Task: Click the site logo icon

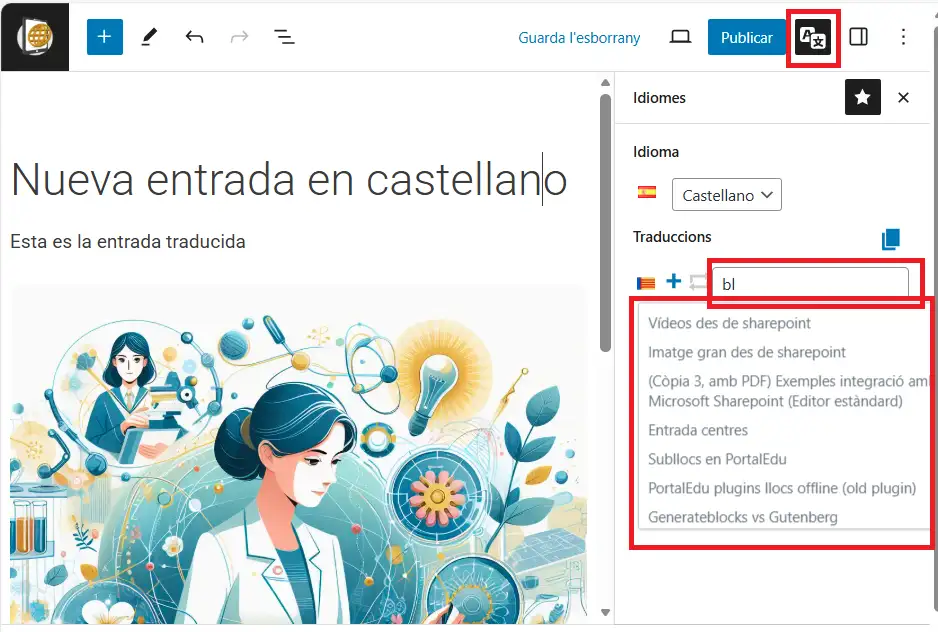Action: pos(35,37)
